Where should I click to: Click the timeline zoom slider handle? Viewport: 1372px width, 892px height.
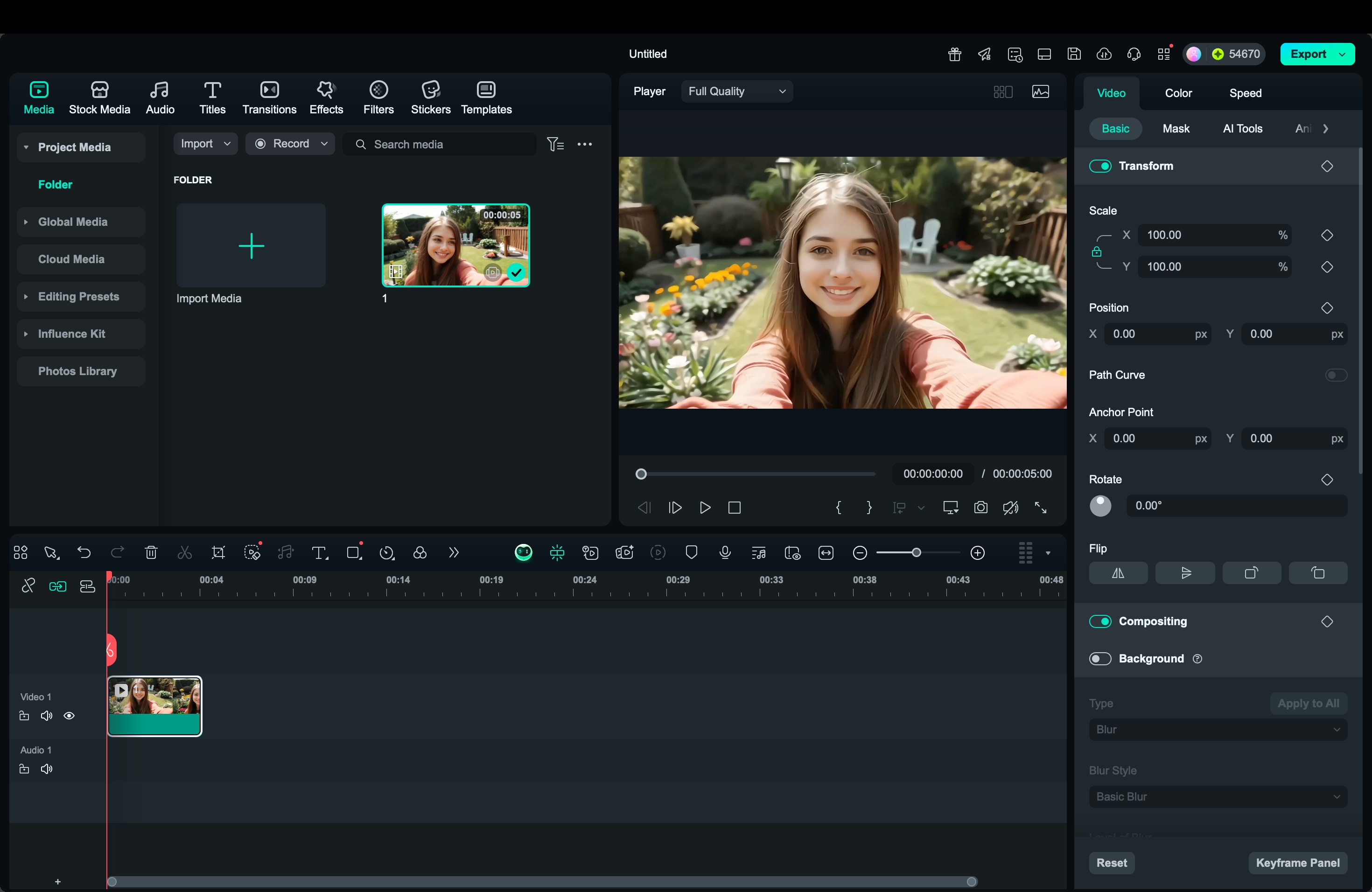(x=916, y=553)
